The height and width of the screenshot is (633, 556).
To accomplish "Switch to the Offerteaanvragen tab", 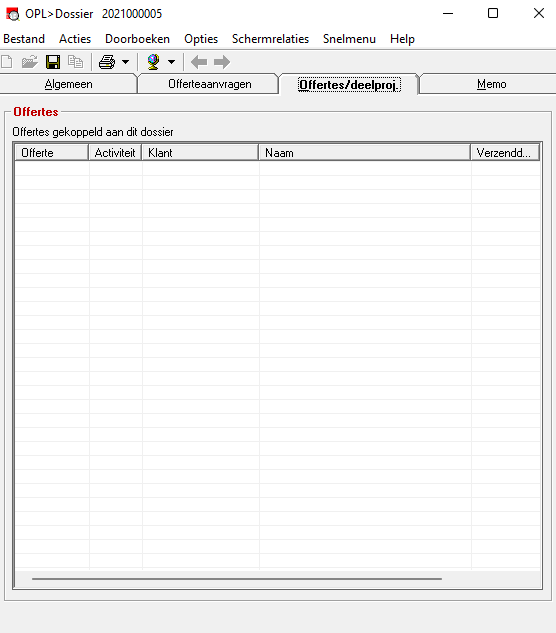I will click(210, 84).
